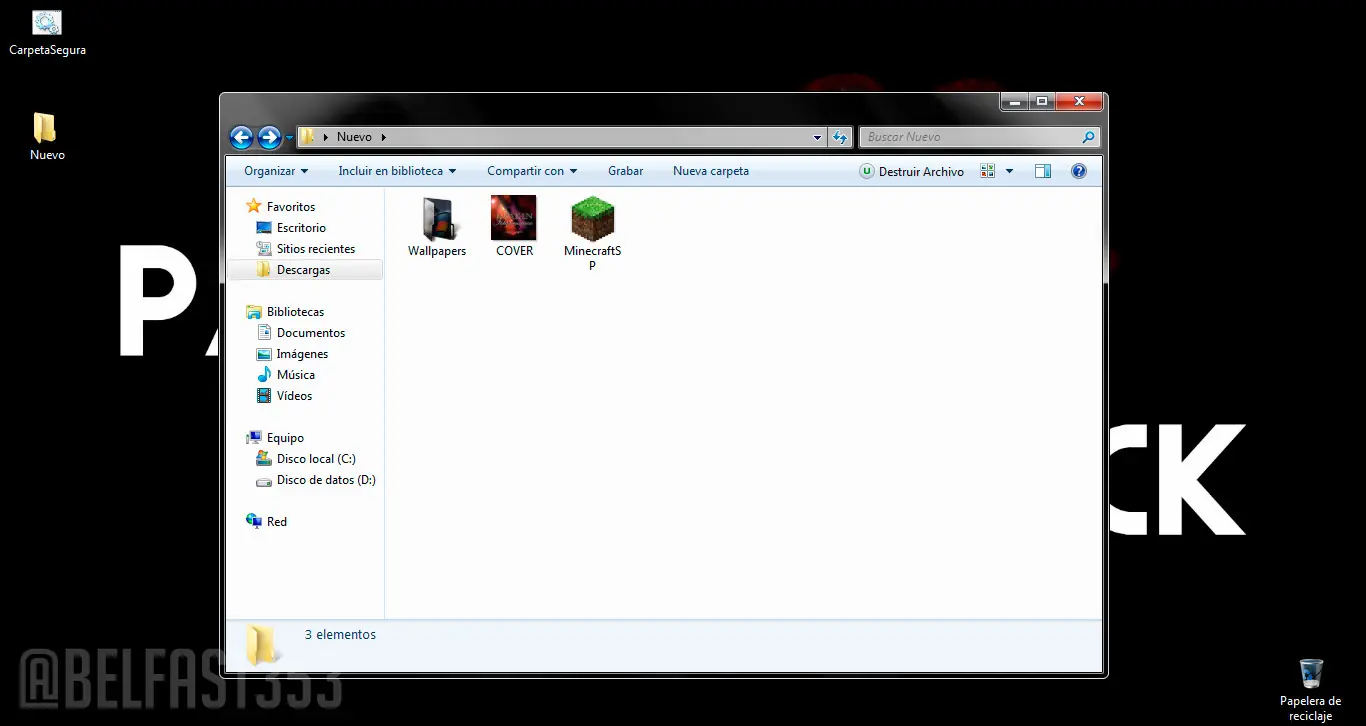Open Papelera de reciclaje on desktop
Image resolution: width=1366 pixels, height=726 pixels.
pos(1311,689)
